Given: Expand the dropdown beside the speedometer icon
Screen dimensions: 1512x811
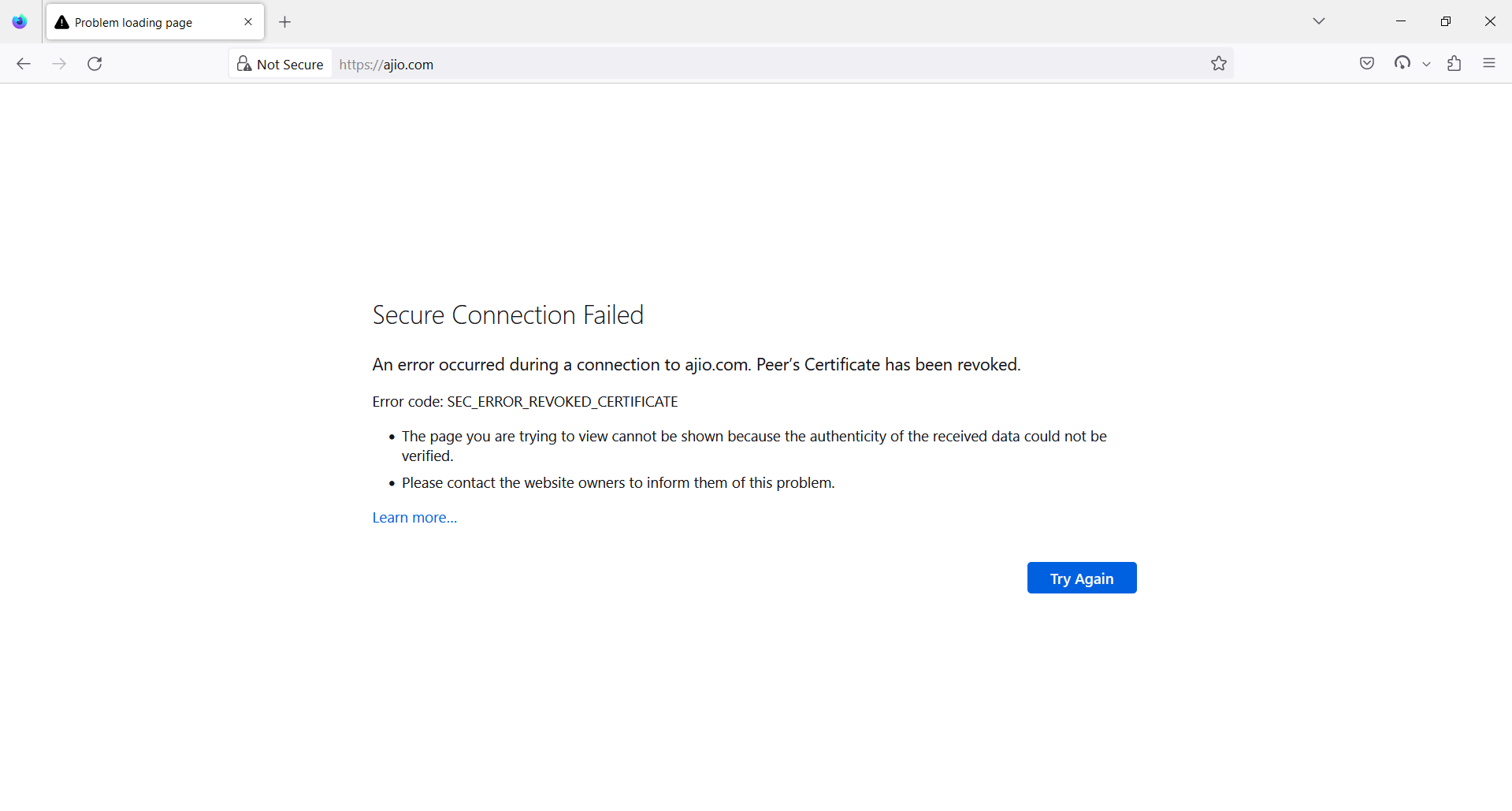Looking at the screenshot, I should click(x=1426, y=64).
